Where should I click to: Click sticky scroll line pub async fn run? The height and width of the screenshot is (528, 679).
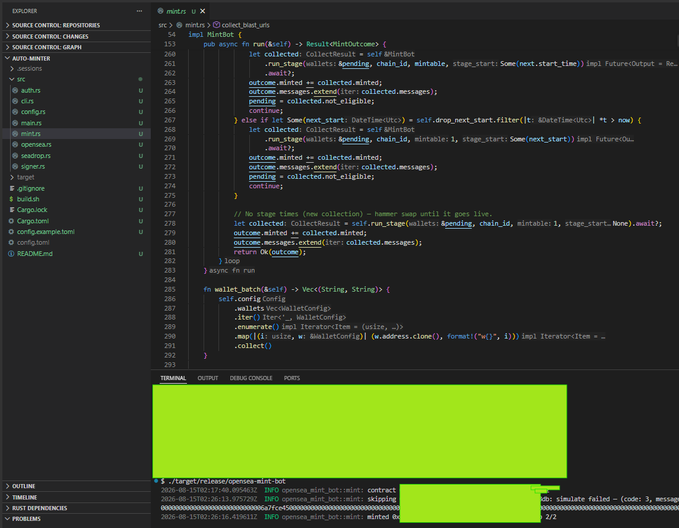pos(295,44)
